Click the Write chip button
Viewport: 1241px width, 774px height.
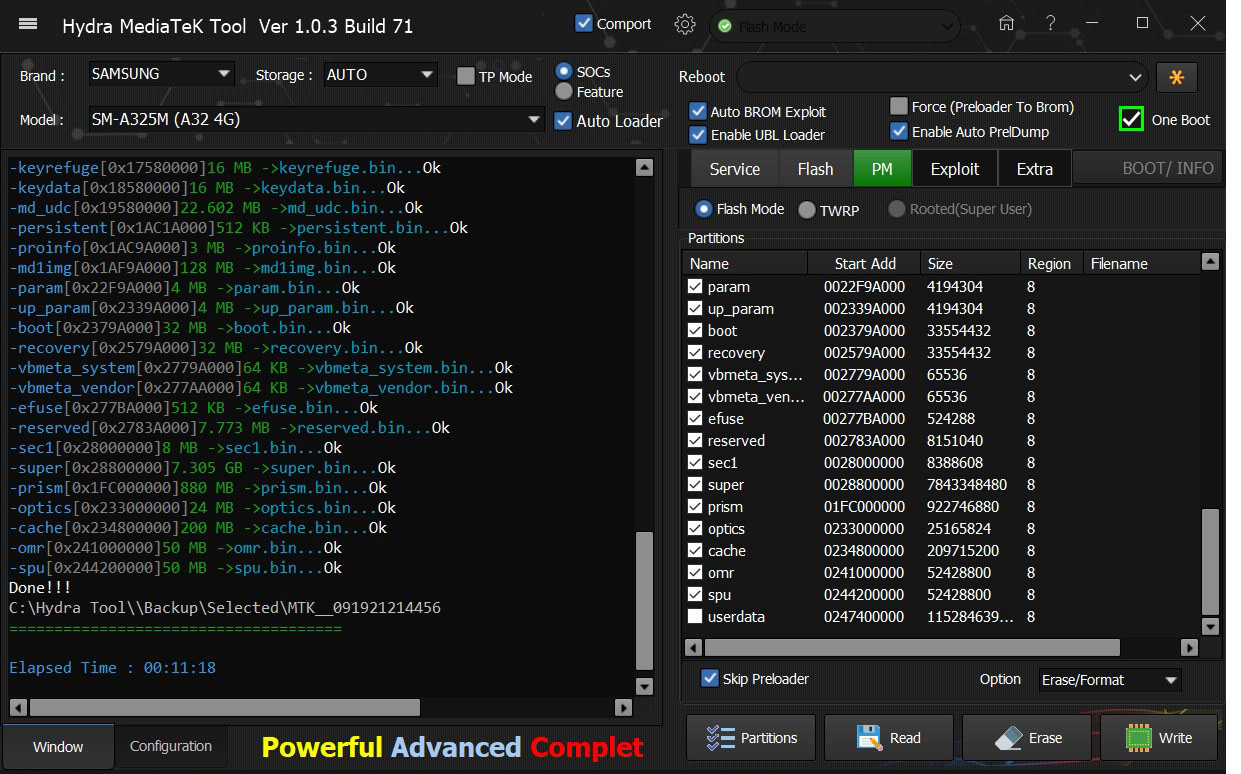pos(1159,738)
